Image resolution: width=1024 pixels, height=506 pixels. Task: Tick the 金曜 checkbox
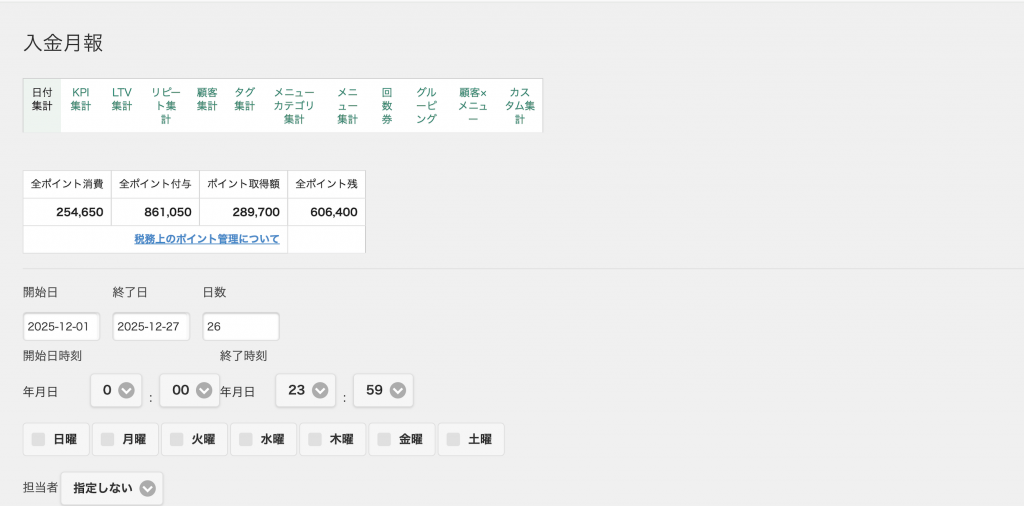pyautogui.click(x=384, y=439)
